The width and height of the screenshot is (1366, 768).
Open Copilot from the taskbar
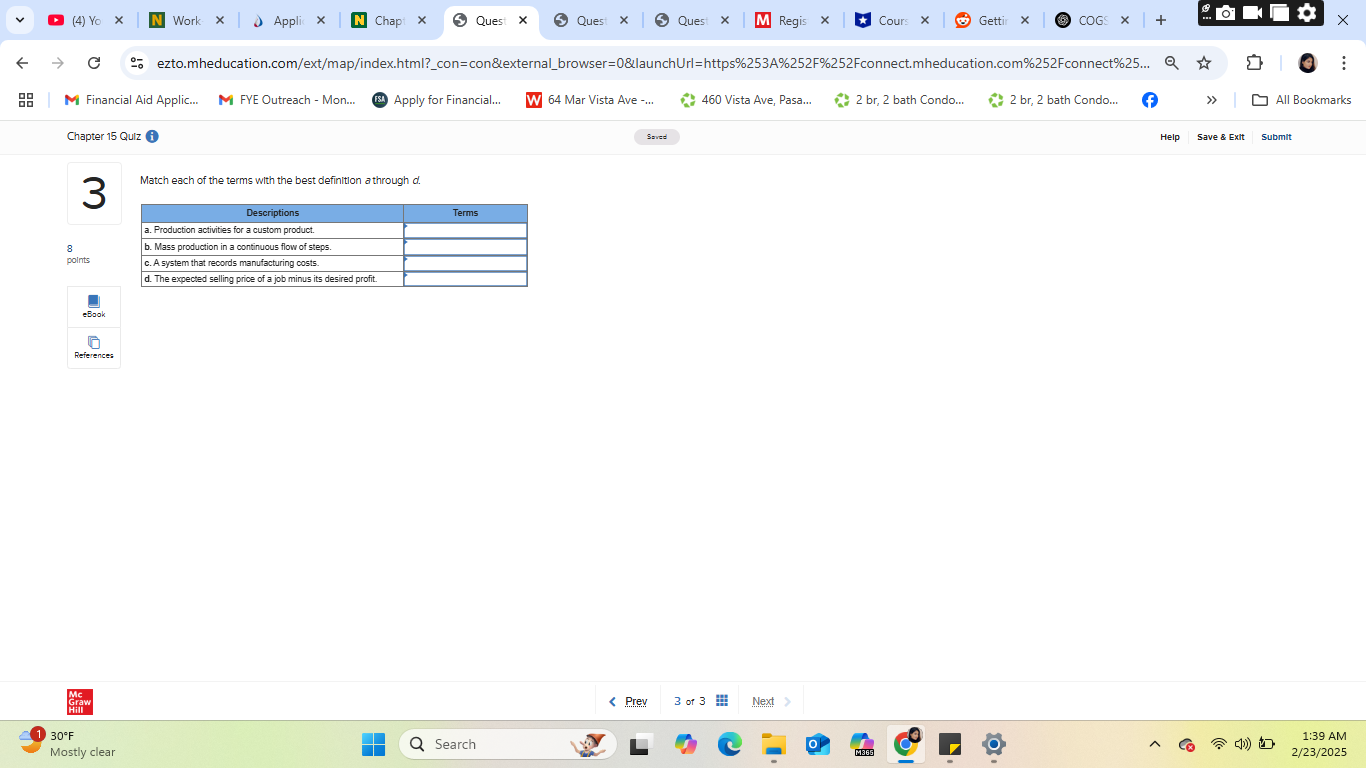pos(686,744)
